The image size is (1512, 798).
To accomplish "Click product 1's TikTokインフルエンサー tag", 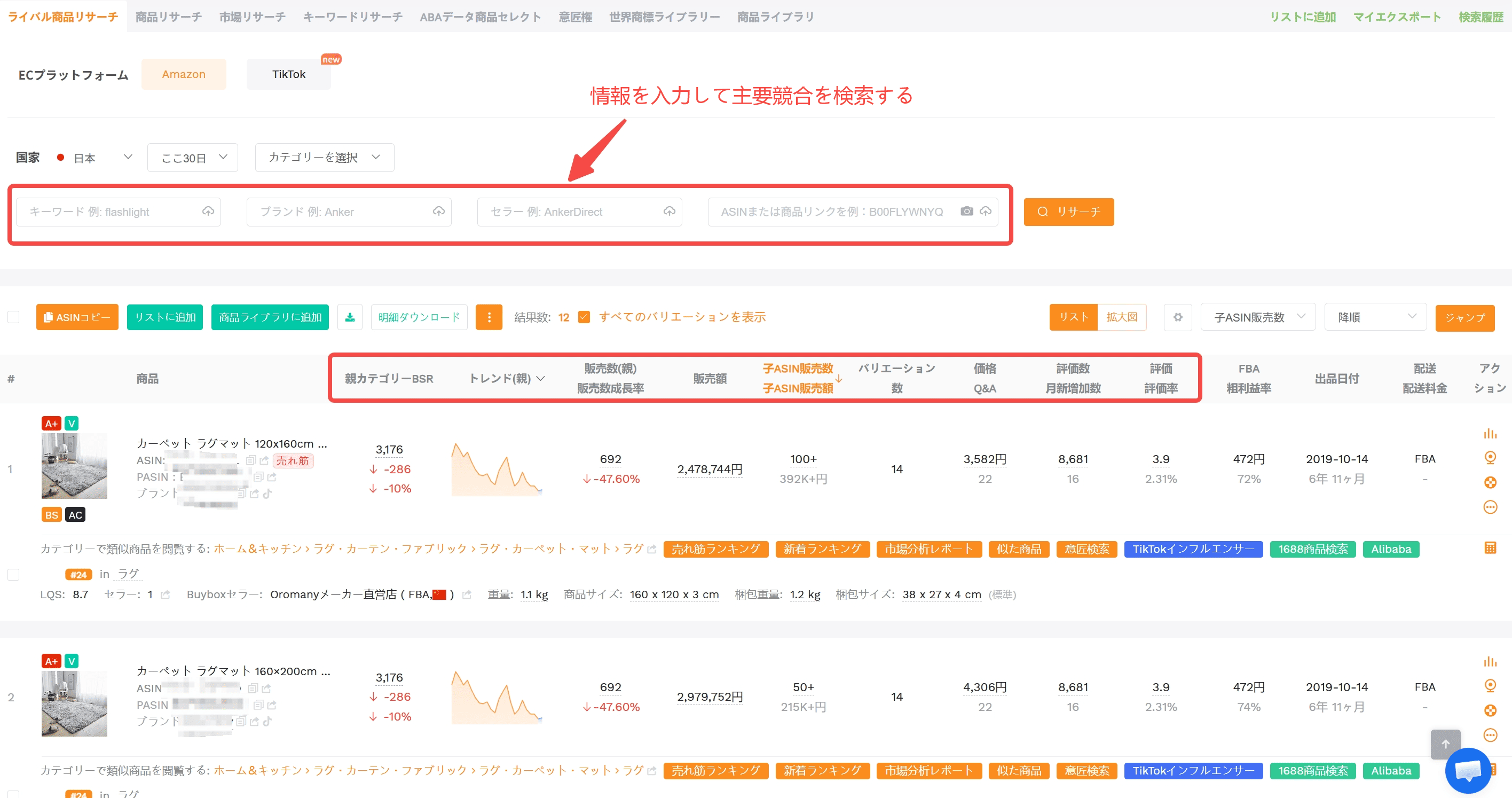I will [1193, 549].
